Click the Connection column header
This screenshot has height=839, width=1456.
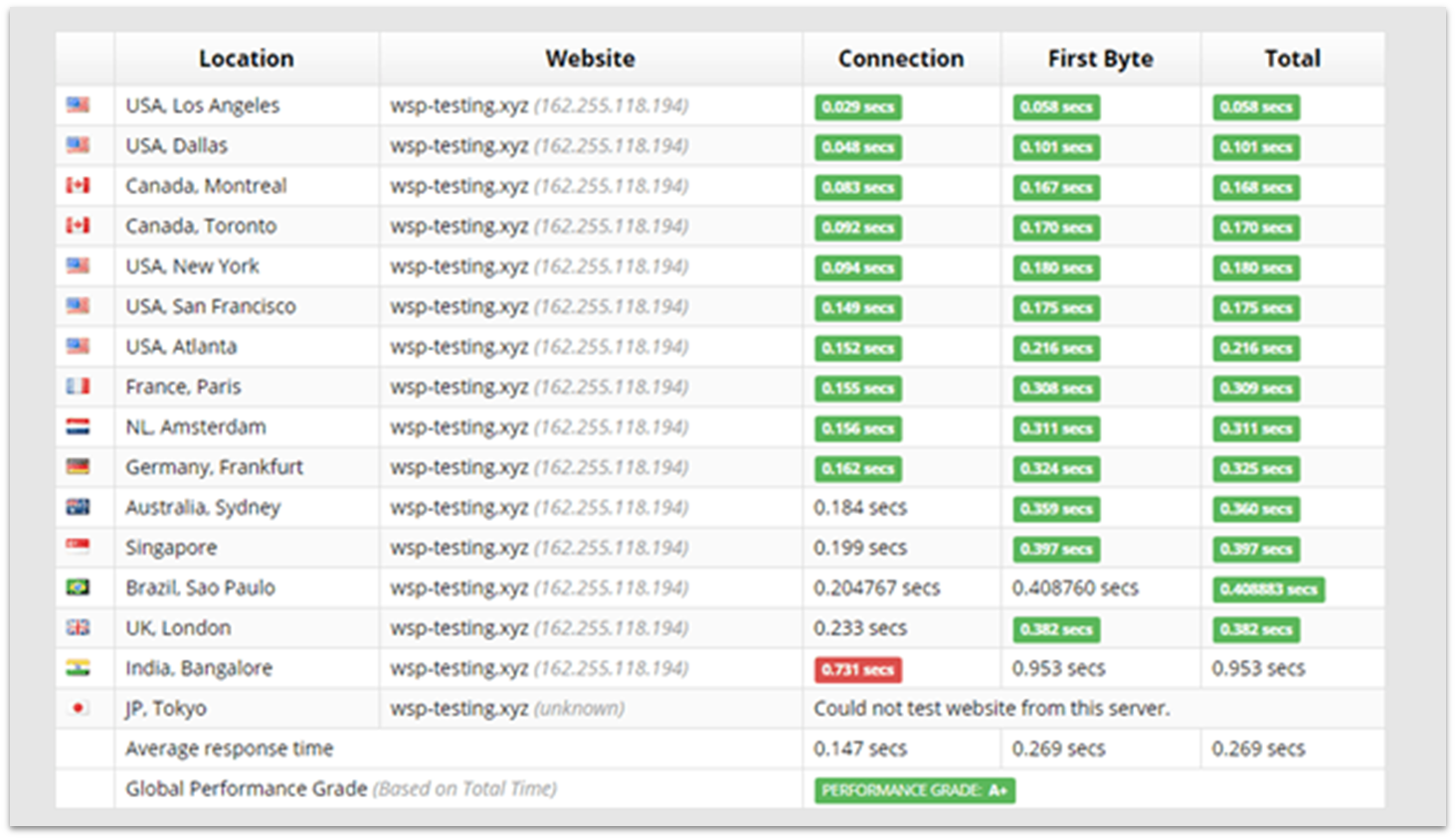[901, 59]
